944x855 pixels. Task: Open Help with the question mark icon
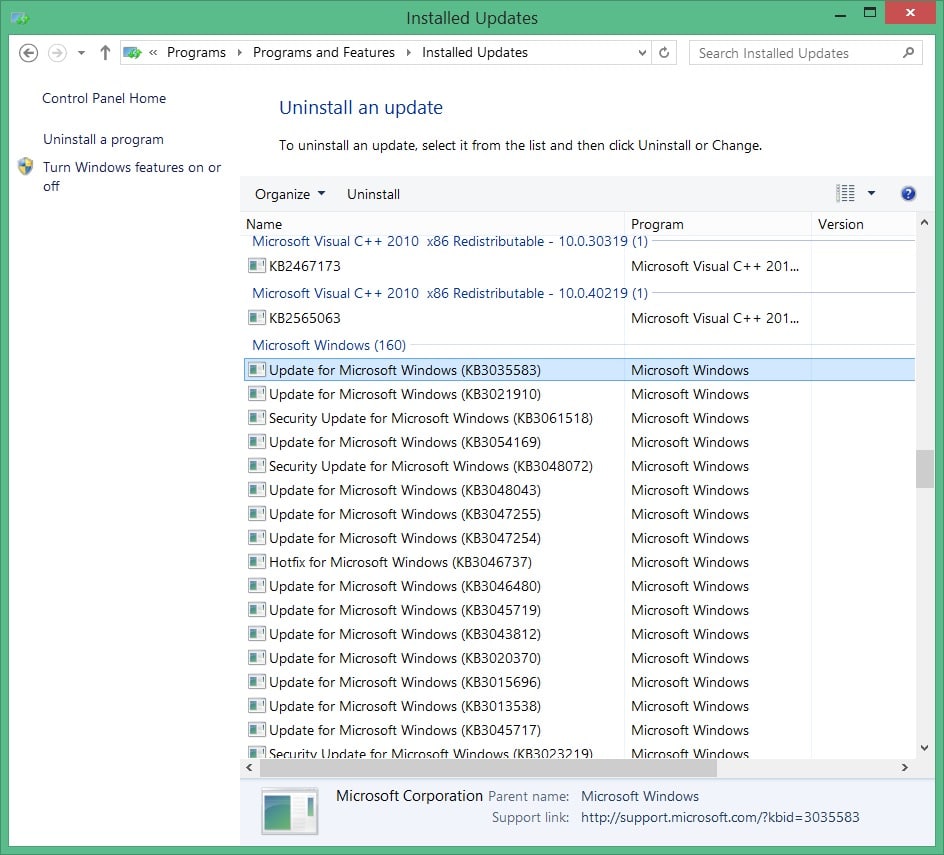(x=908, y=193)
